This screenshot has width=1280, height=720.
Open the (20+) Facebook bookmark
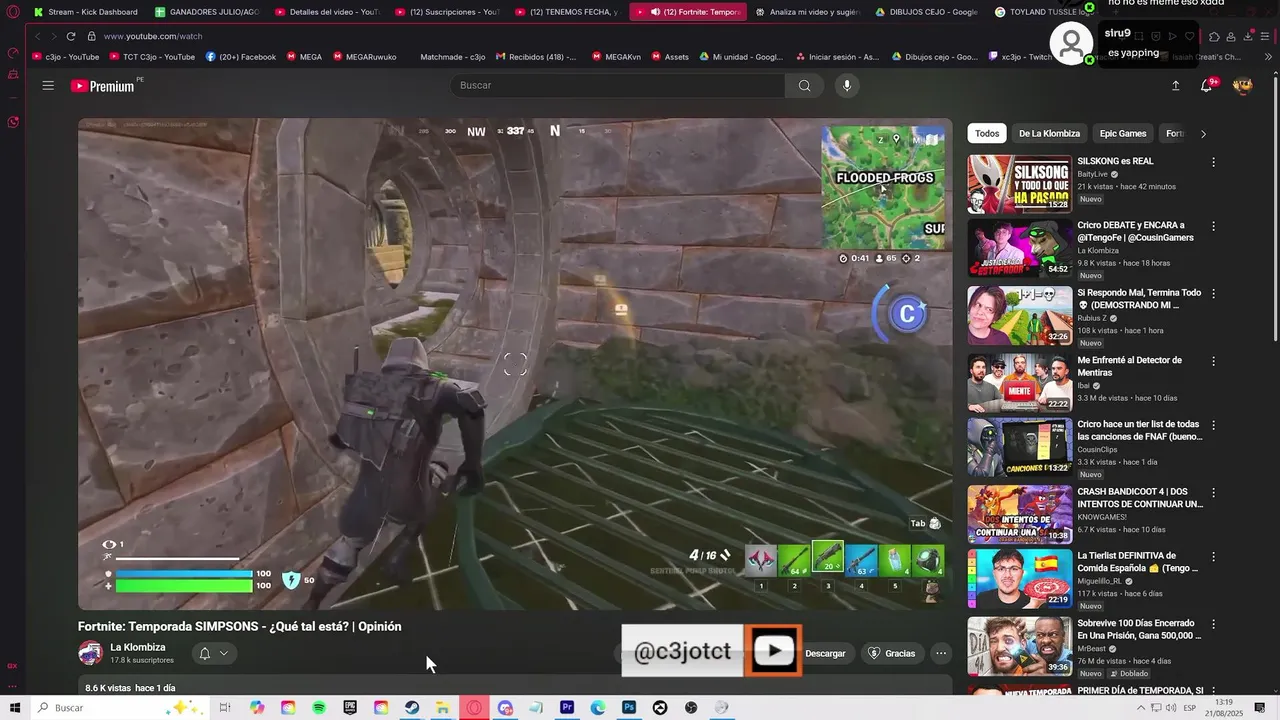point(241,57)
